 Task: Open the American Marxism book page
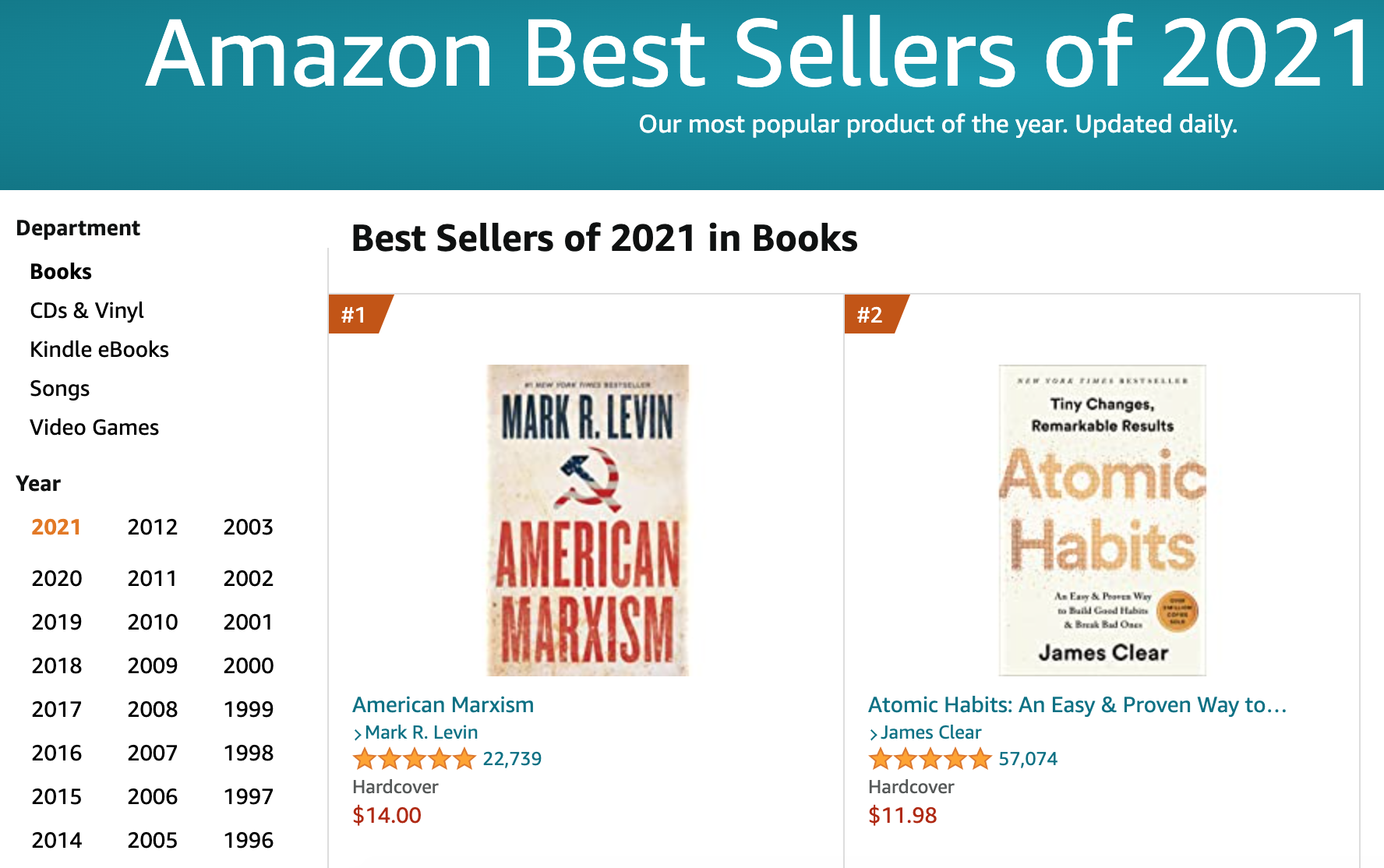(x=443, y=704)
